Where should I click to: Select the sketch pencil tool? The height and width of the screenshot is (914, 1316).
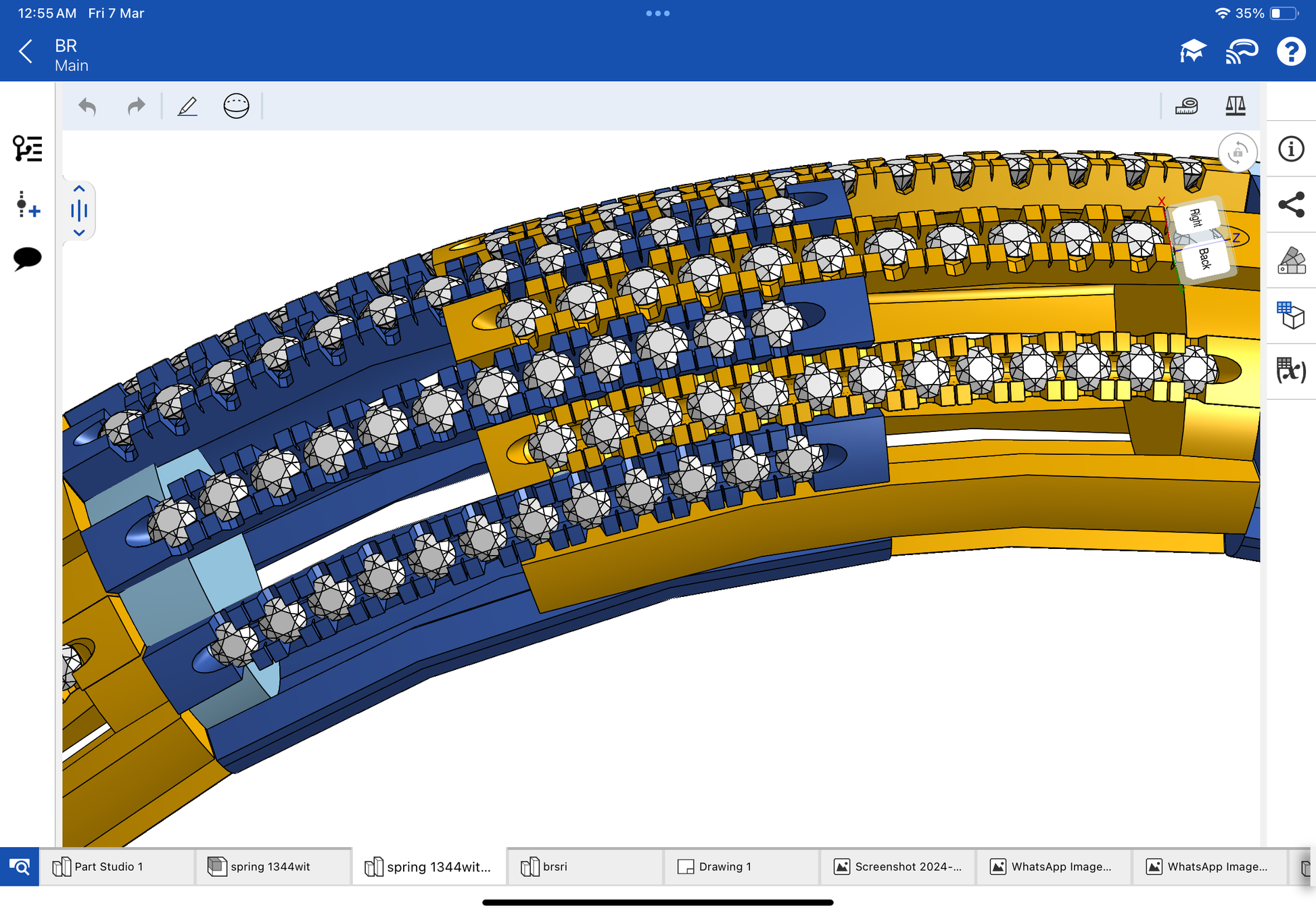pos(187,106)
